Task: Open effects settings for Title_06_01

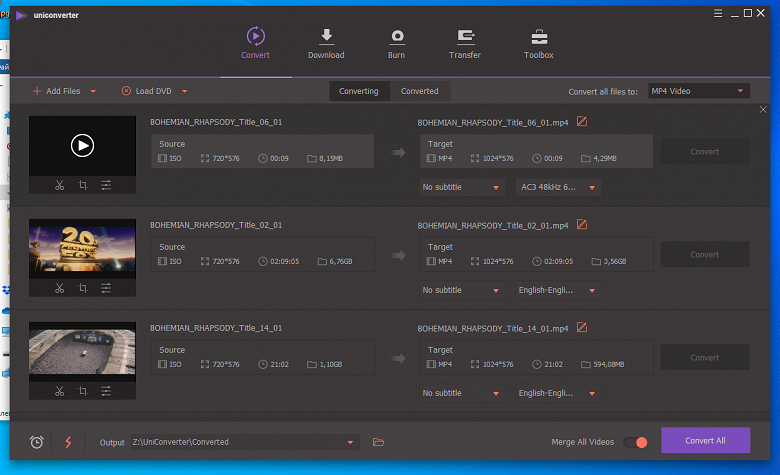Action: pyautogui.click(x=106, y=185)
